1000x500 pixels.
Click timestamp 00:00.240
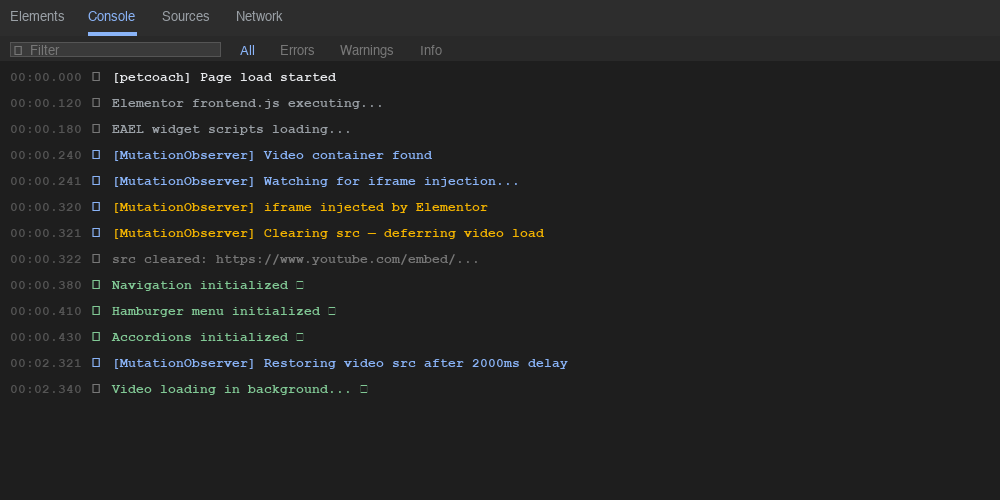(x=46, y=156)
